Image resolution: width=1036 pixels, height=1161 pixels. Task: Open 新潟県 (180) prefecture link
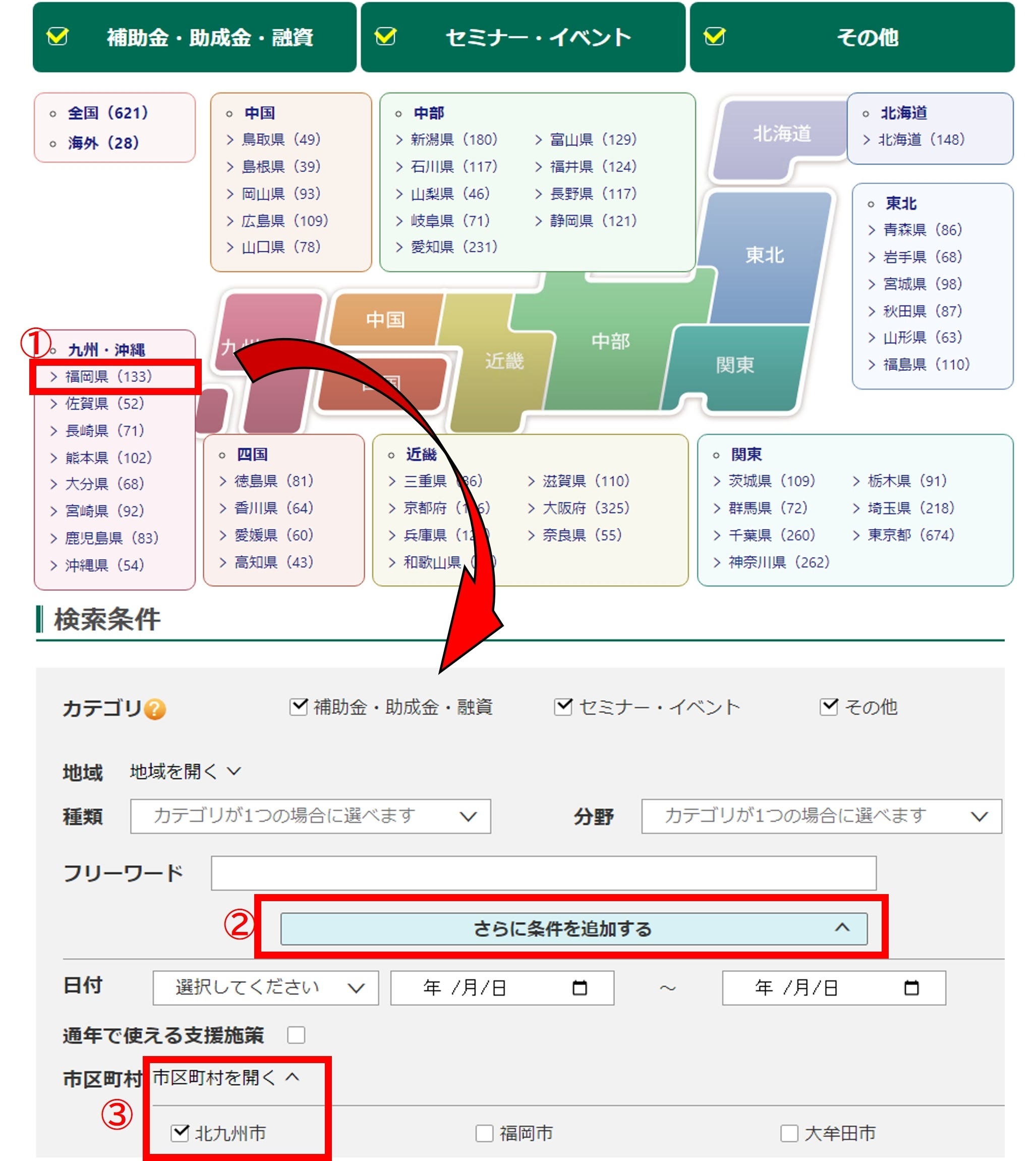pos(453,139)
